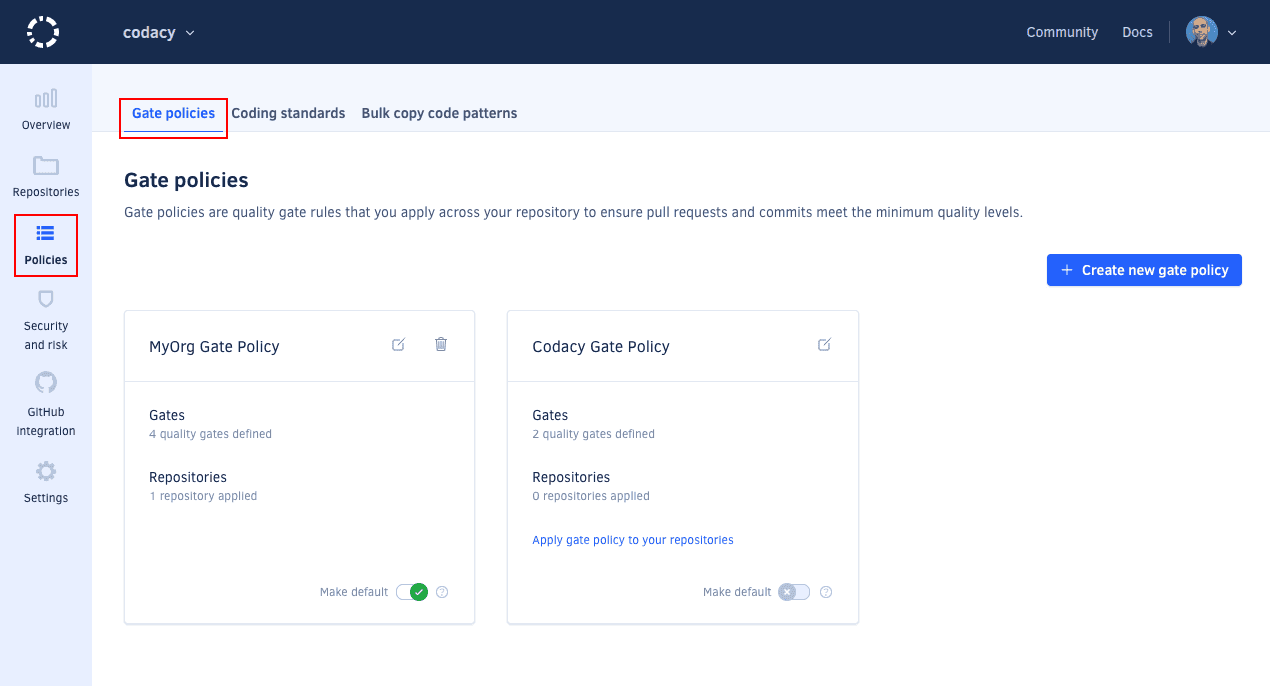Open the Docs page from the top bar

(x=1137, y=31)
